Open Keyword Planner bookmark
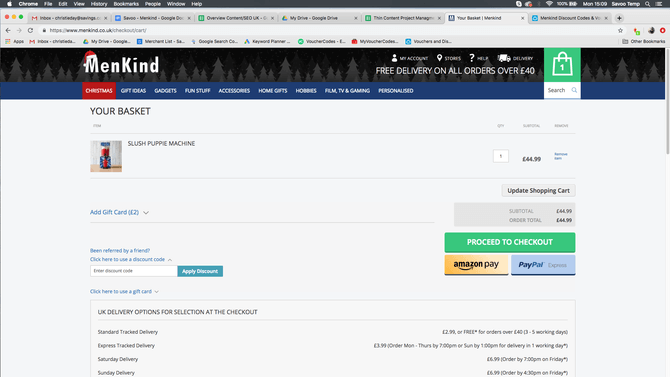This screenshot has height=377, width=670. (x=267, y=41)
